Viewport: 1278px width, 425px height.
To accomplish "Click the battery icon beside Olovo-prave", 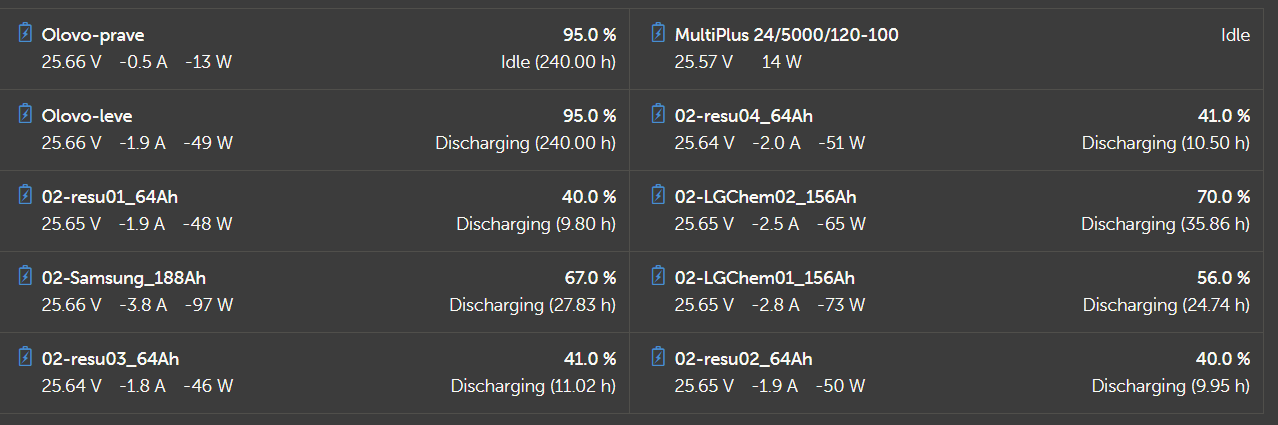I will 26,34.
